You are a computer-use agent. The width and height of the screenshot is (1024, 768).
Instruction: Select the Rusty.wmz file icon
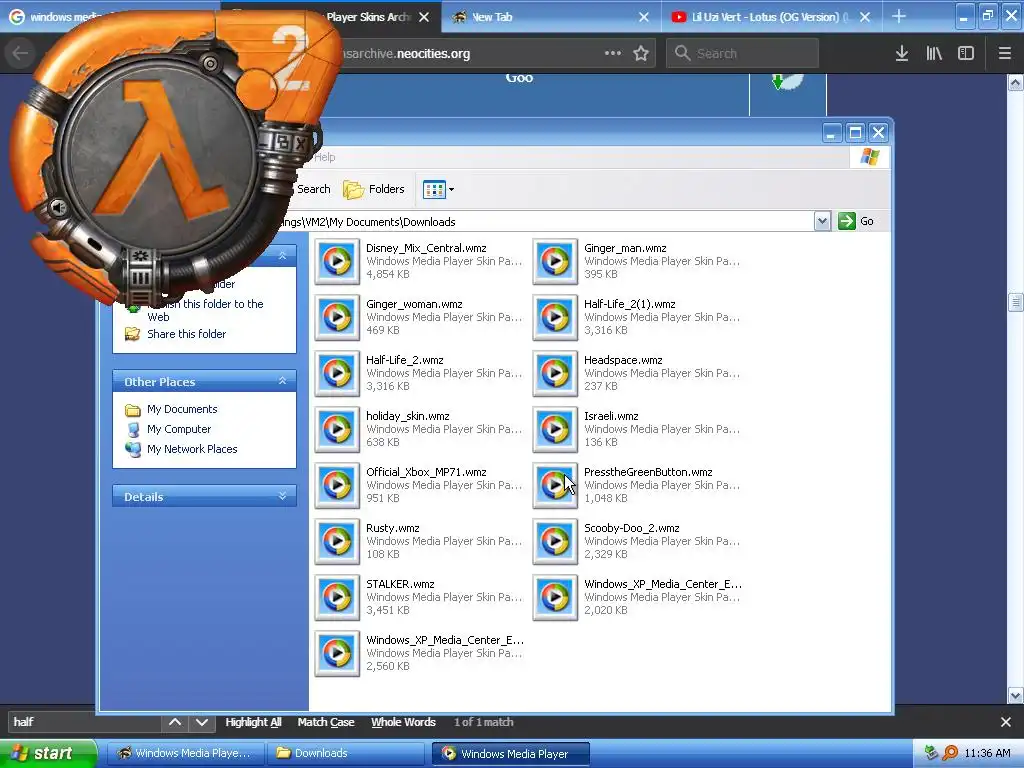(x=337, y=541)
